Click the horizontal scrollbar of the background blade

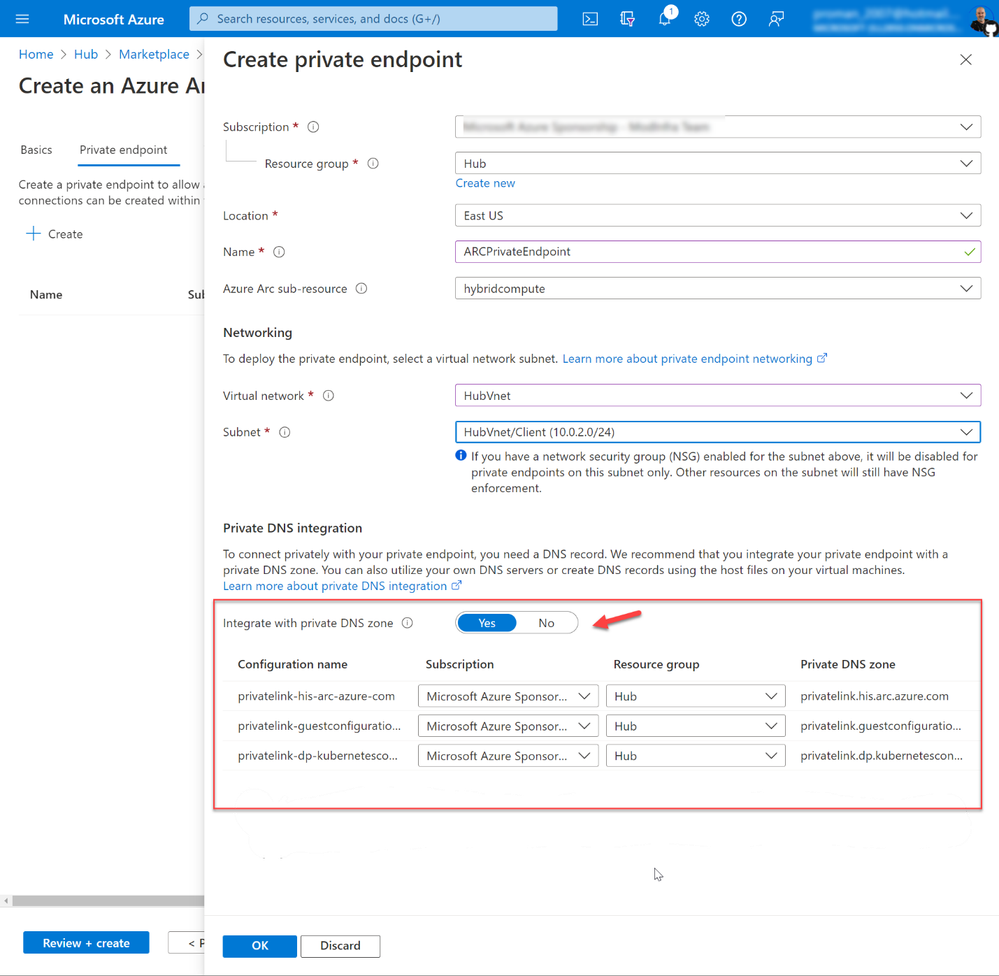click(108, 901)
